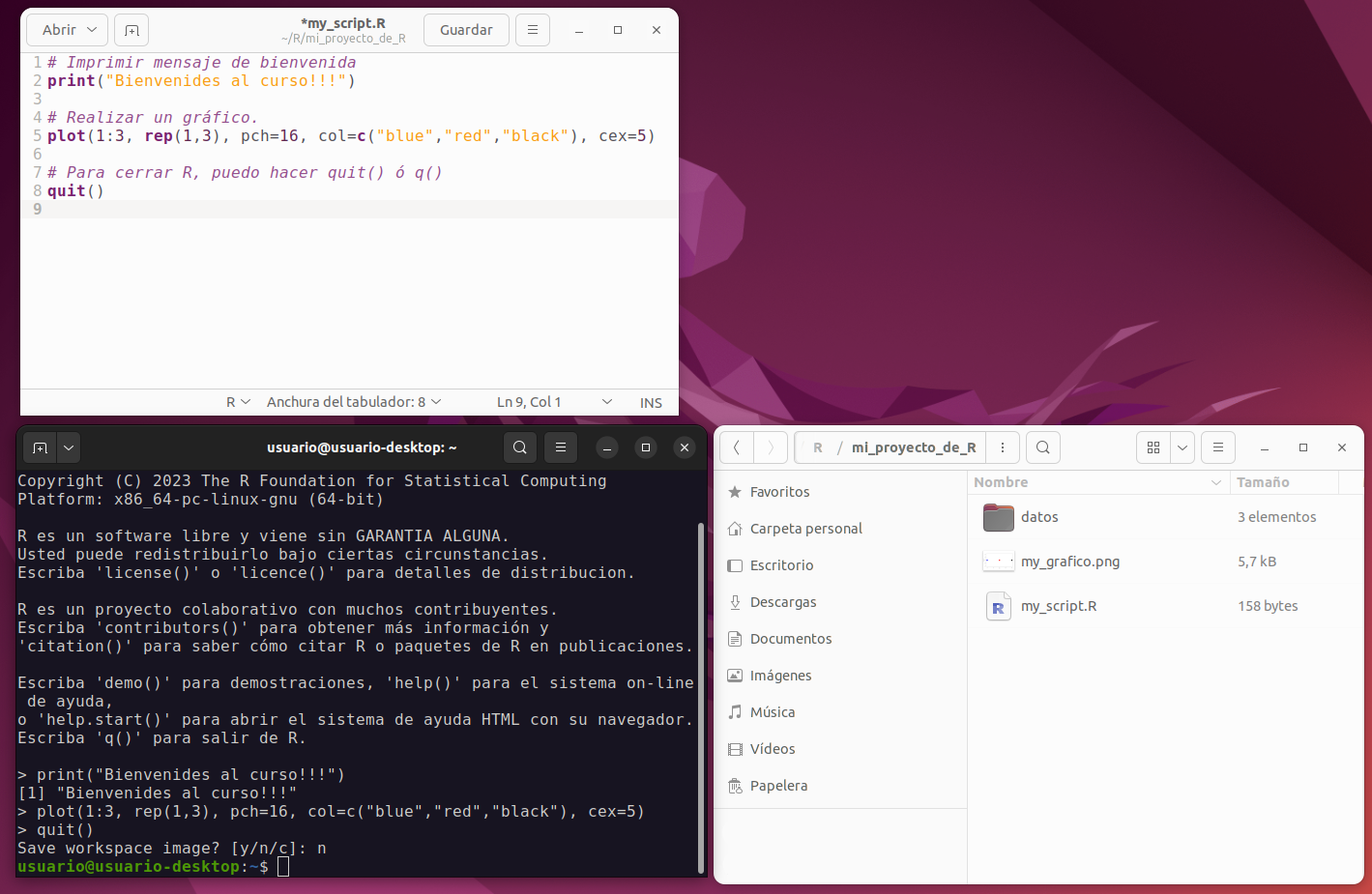Open the tab width dropdown
Screen dimensions: 1372x894
tap(354, 402)
